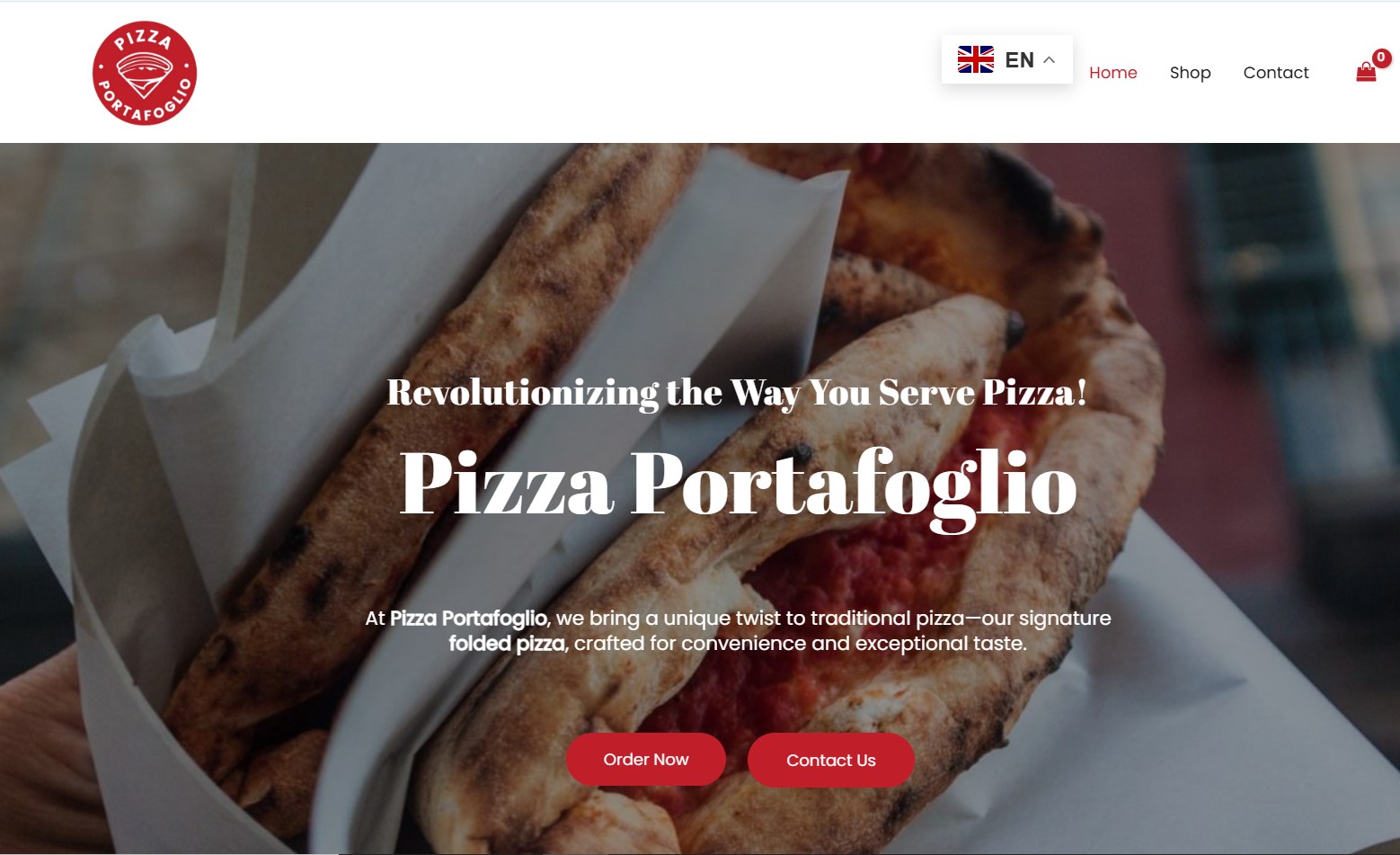Click the folded pizza emblem inside logo
1400x855 pixels.
pos(145,75)
